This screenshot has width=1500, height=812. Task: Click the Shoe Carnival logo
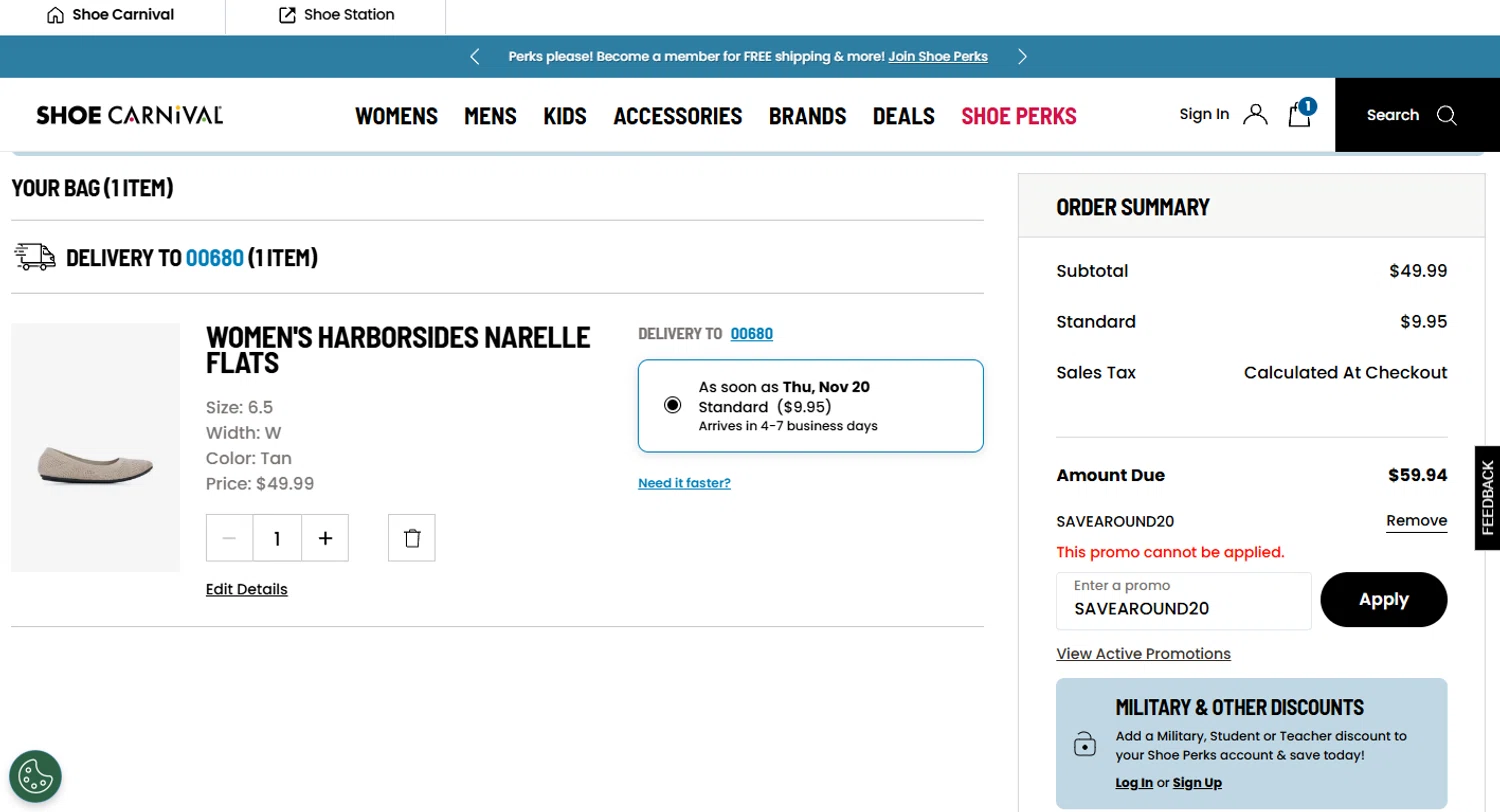coord(129,115)
